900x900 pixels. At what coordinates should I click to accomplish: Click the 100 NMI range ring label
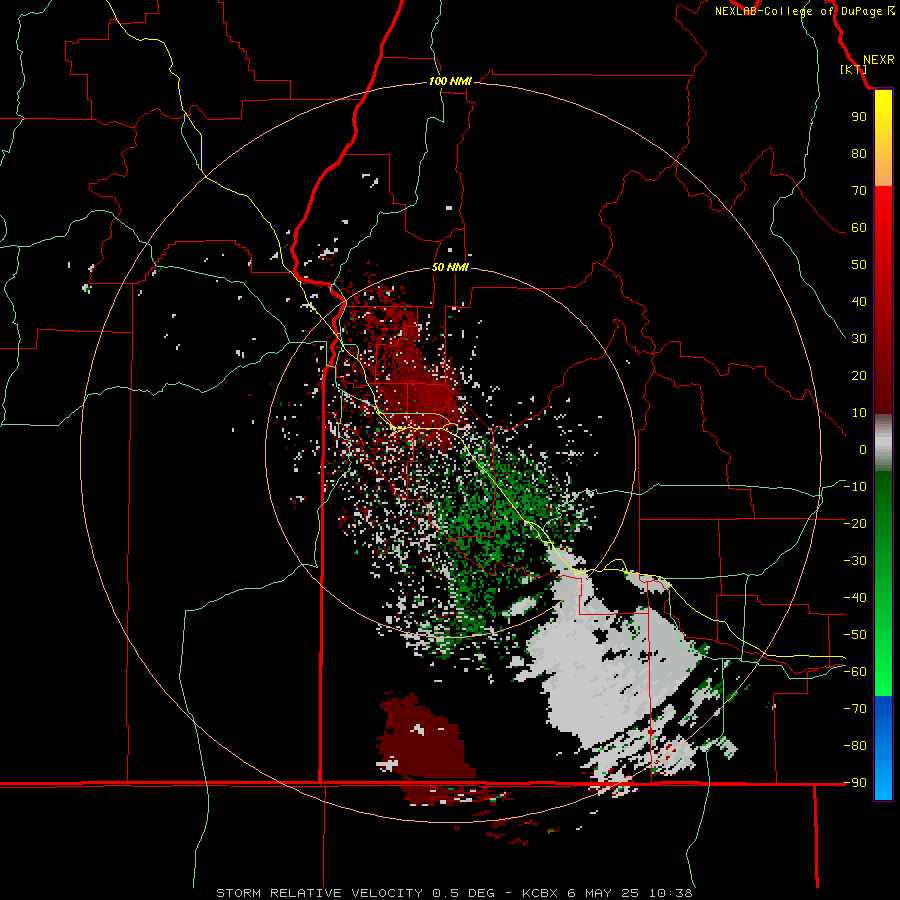450,81
